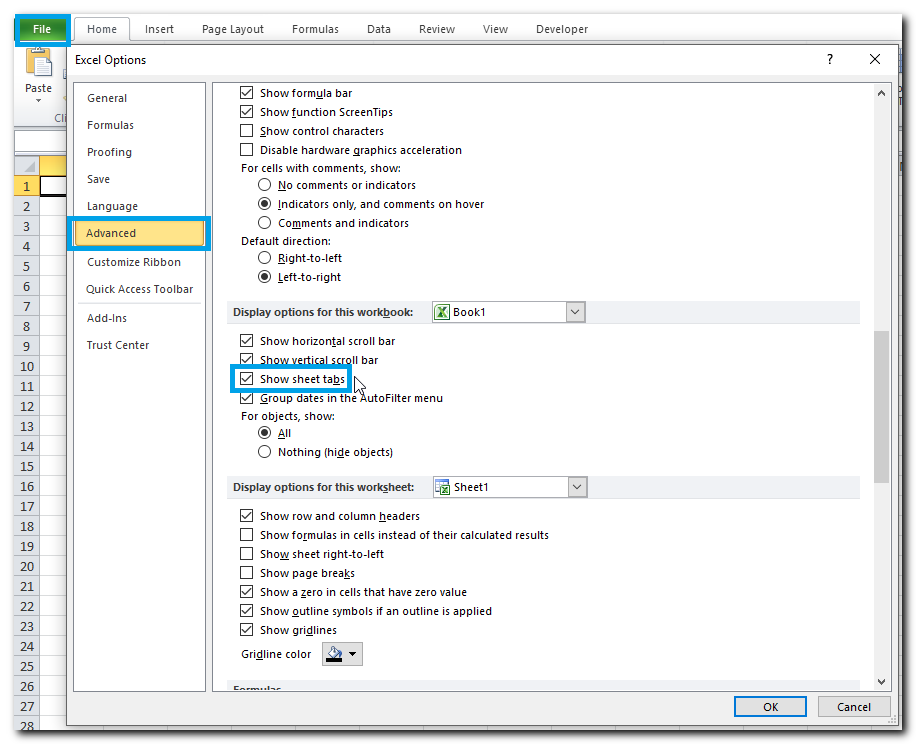Click the scroll down arrow in options panel
Viewport: 916px width, 744px height.
pos(881,681)
